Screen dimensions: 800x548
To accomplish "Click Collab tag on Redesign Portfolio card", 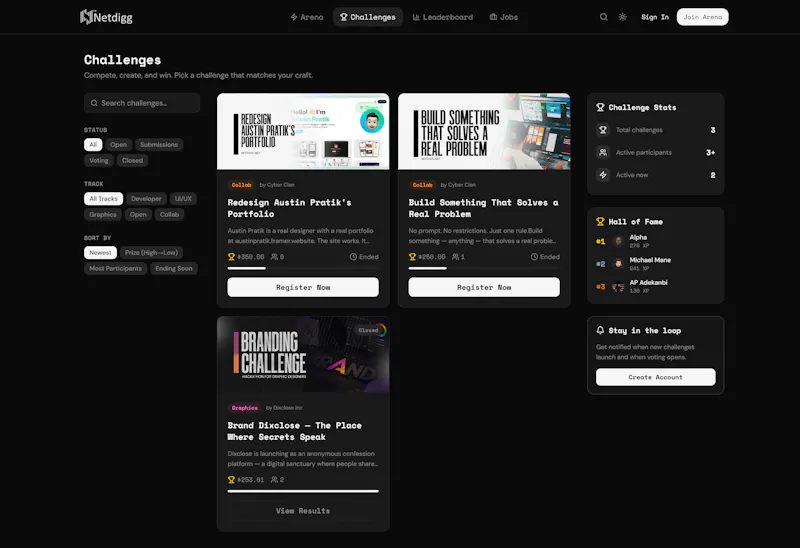I will tap(241, 185).
